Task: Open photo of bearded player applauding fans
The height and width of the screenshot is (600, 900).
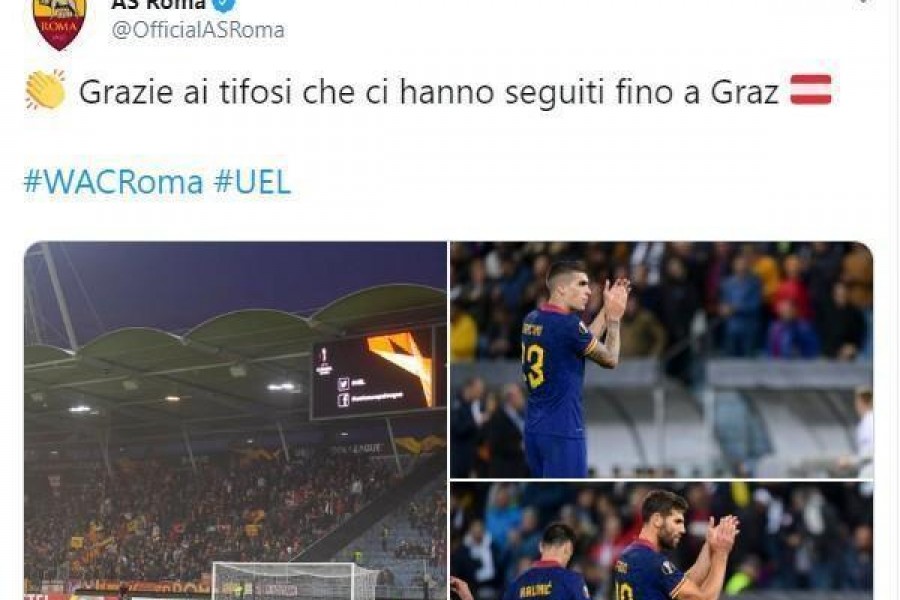Action: pos(662,541)
